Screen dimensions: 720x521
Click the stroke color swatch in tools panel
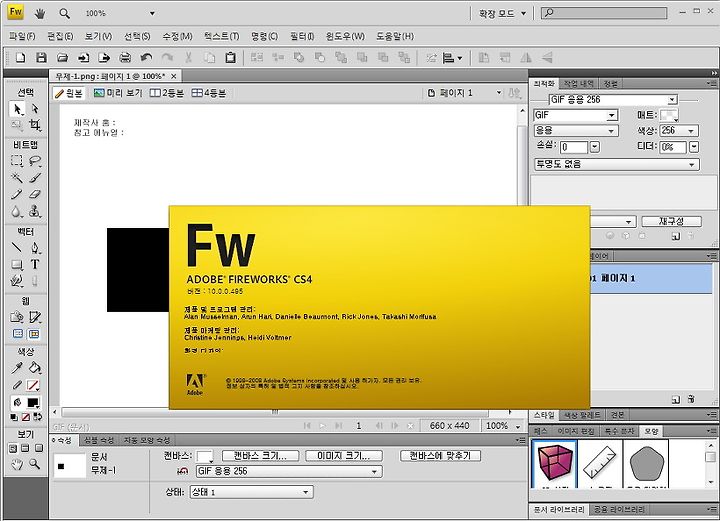(33, 385)
